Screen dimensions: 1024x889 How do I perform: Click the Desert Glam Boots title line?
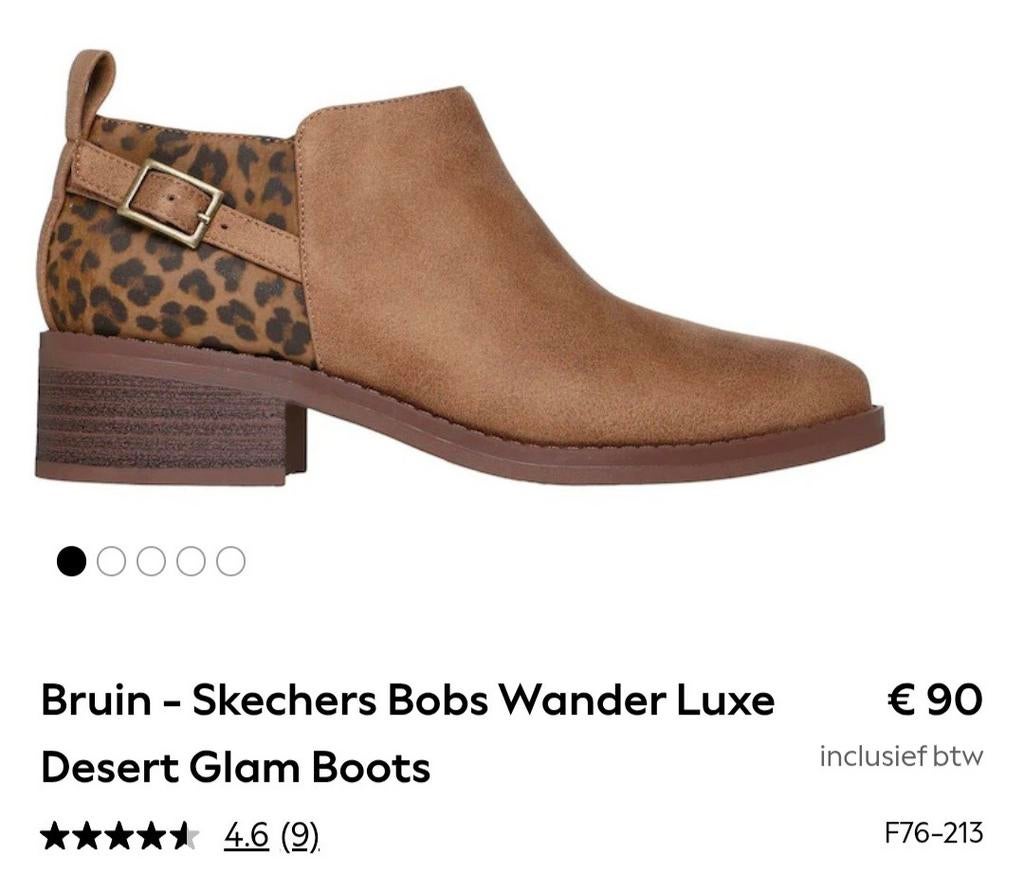point(235,768)
